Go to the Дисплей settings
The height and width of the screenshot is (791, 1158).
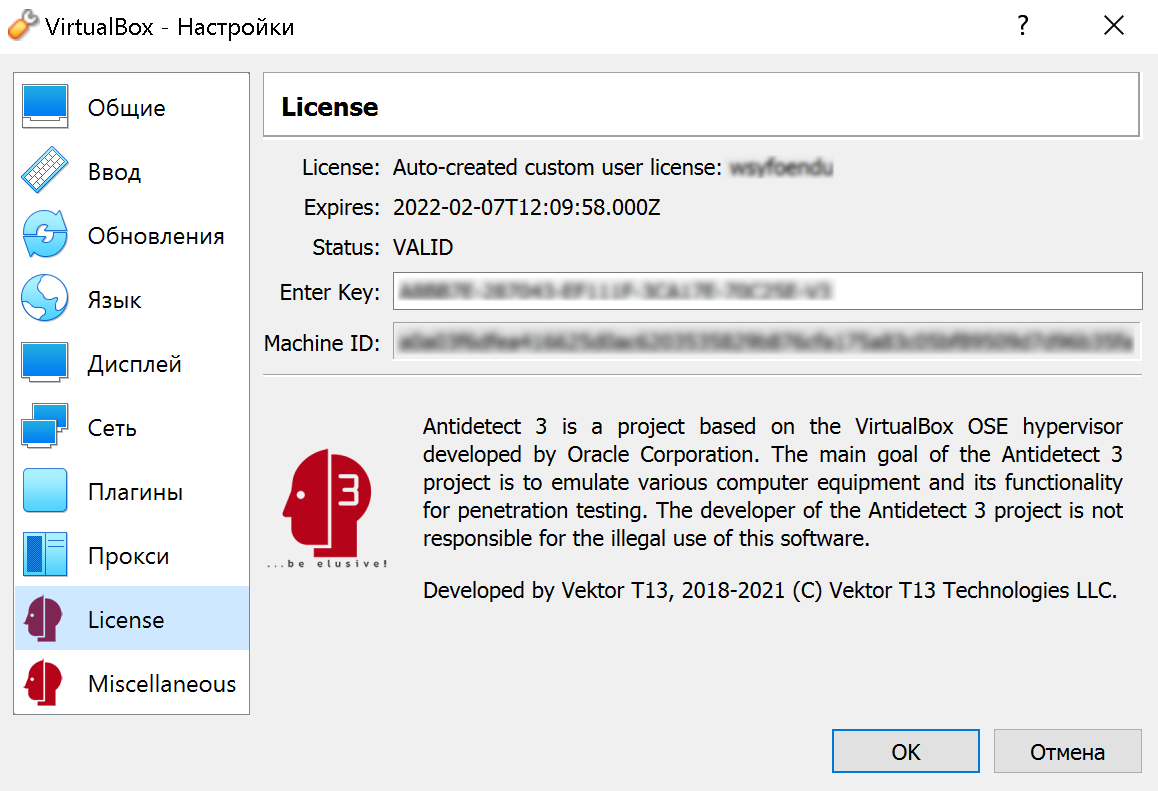pyautogui.click(x=132, y=363)
